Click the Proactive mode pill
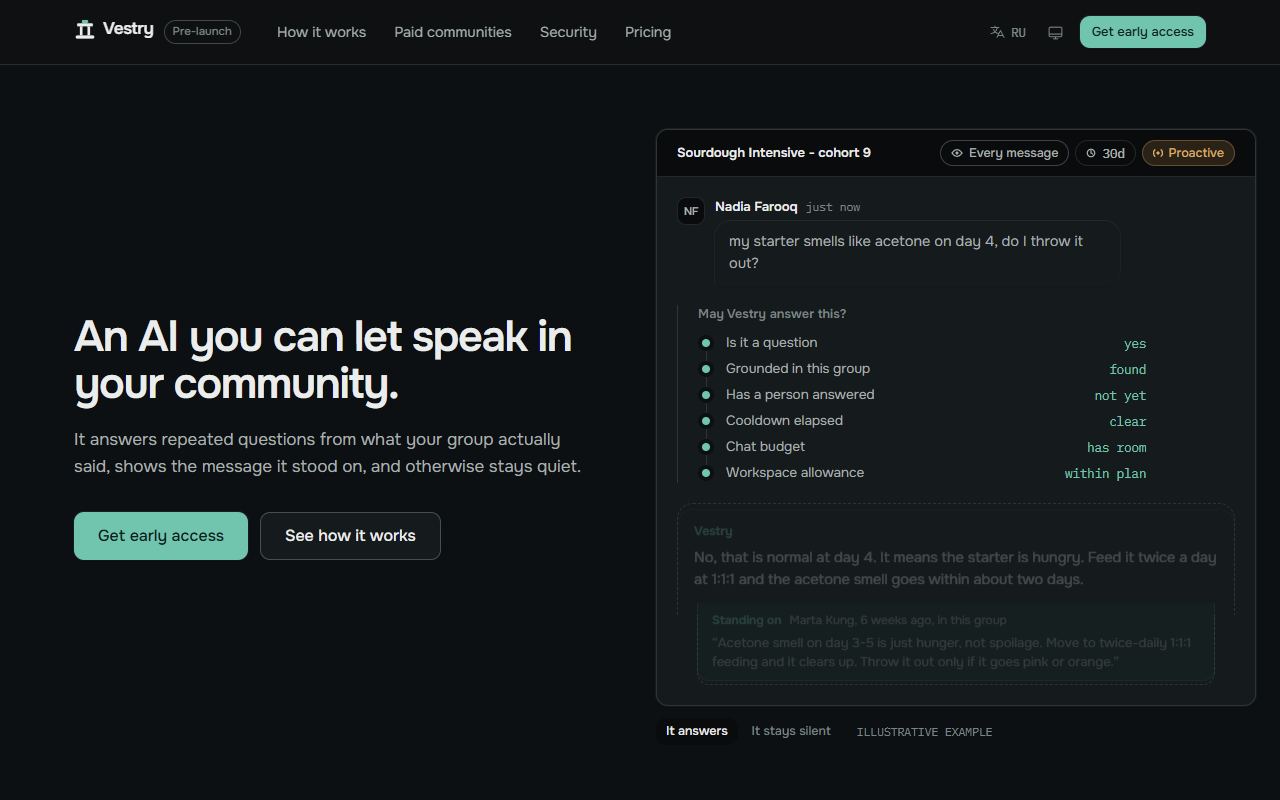Viewport: 1280px width, 800px height. (x=1188, y=153)
